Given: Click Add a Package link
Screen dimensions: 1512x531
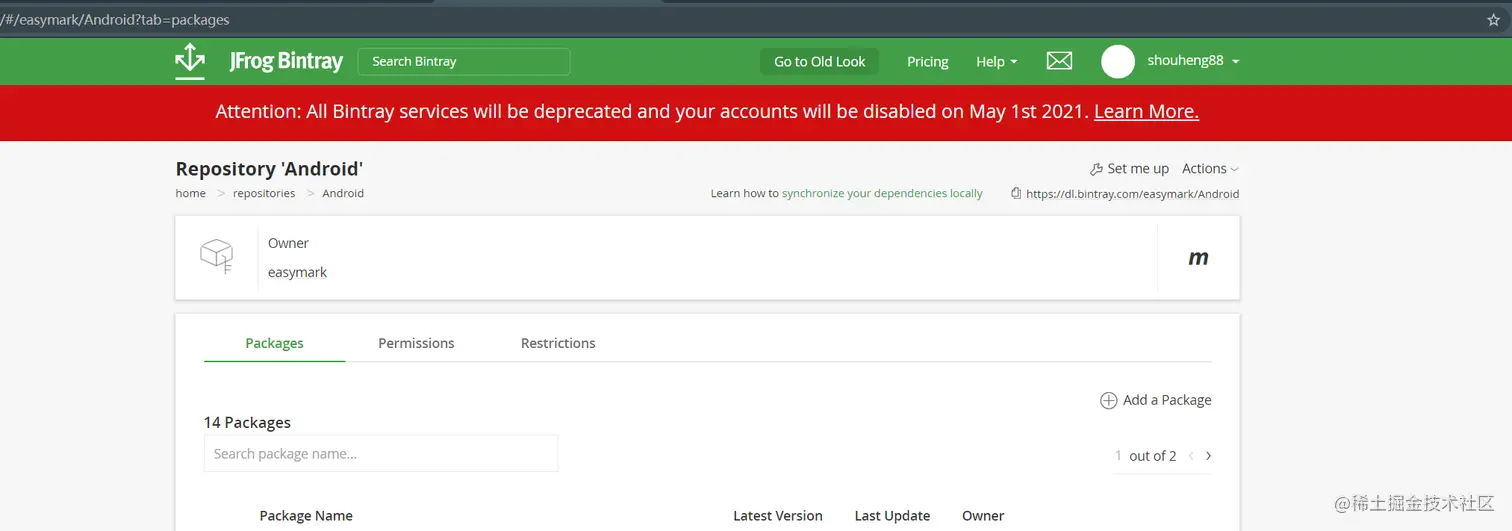Looking at the screenshot, I should tap(1167, 400).
